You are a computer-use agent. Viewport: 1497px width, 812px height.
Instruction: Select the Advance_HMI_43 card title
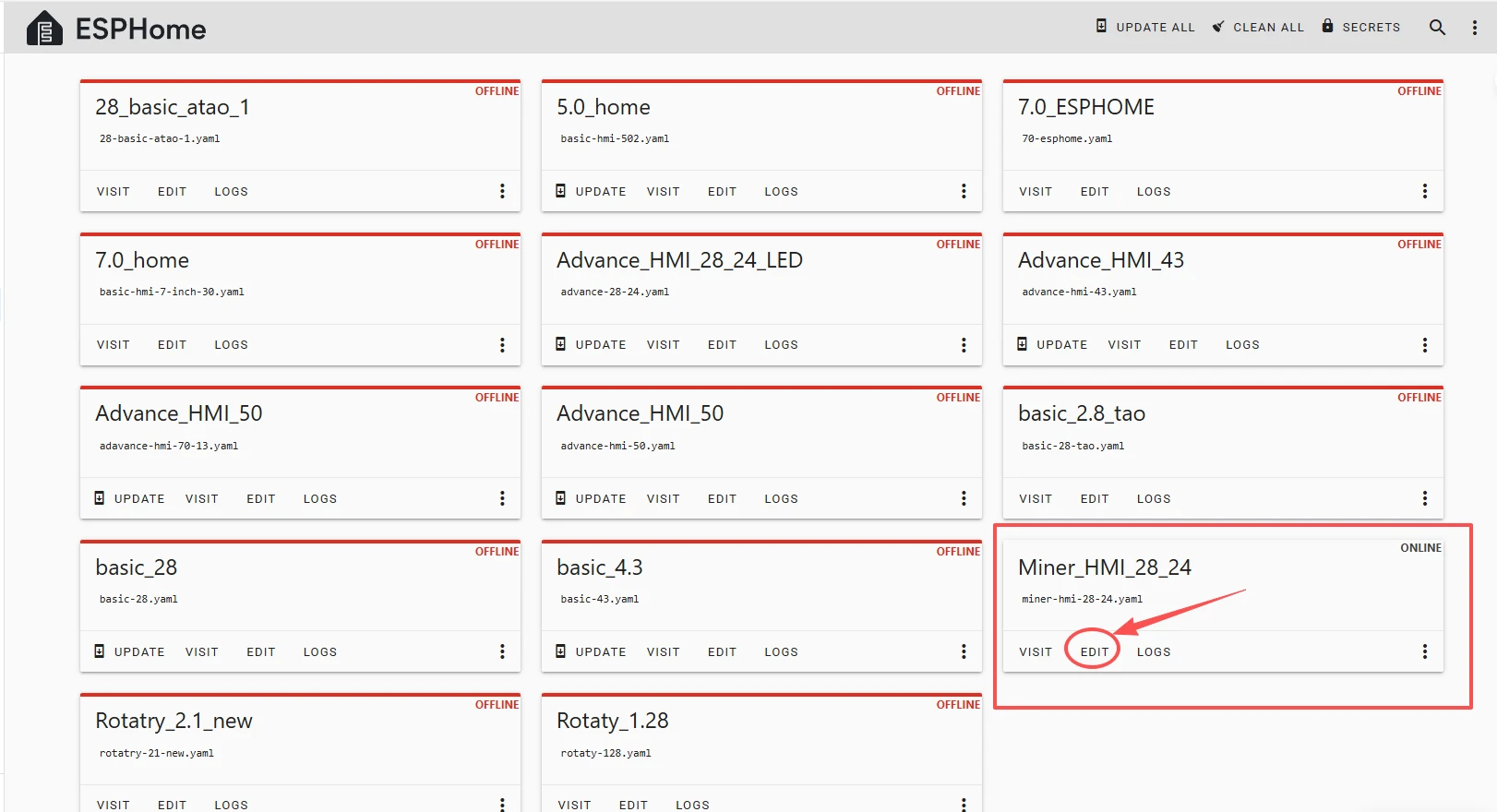click(1100, 260)
